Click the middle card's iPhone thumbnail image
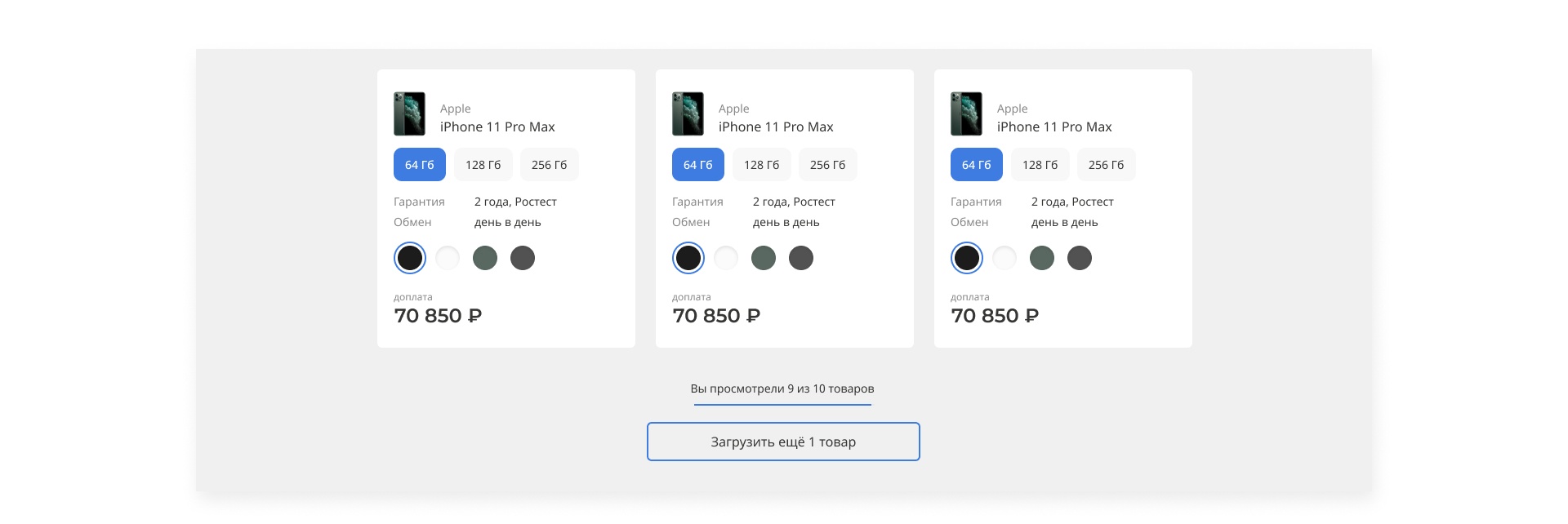The width and height of the screenshot is (1568, 524). (688, 113)
